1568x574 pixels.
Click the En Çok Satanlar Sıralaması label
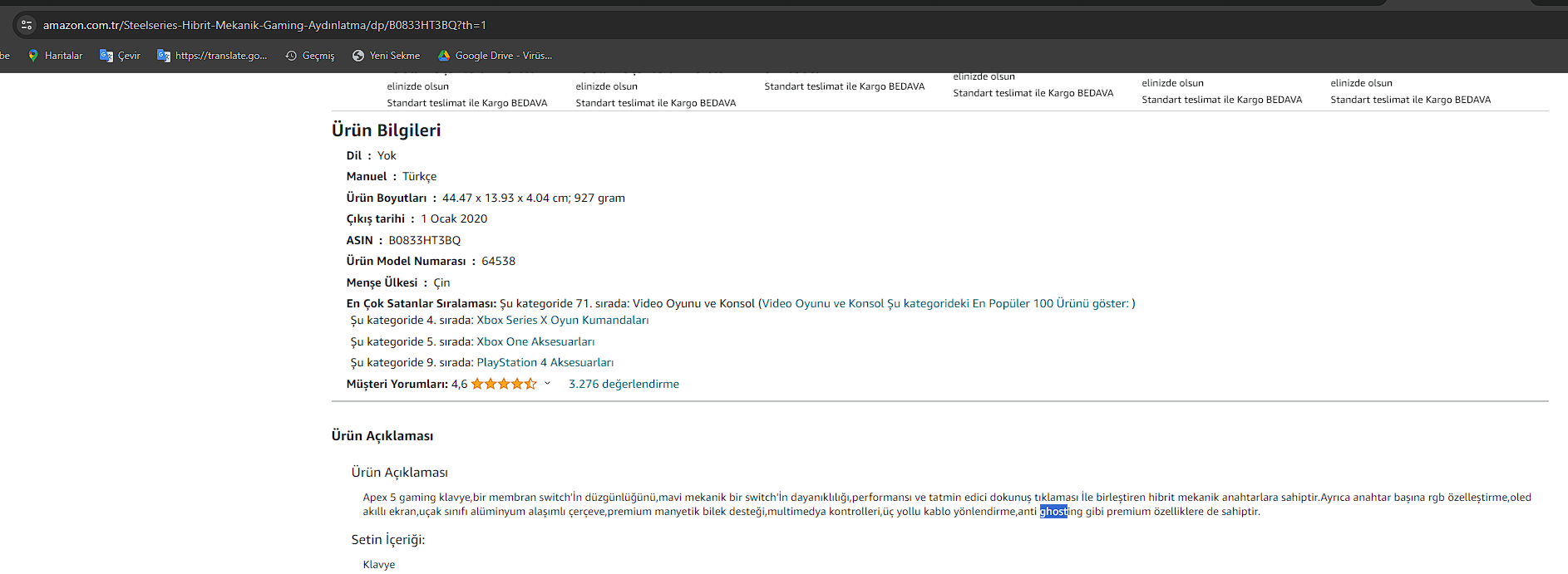pos(422,303)
